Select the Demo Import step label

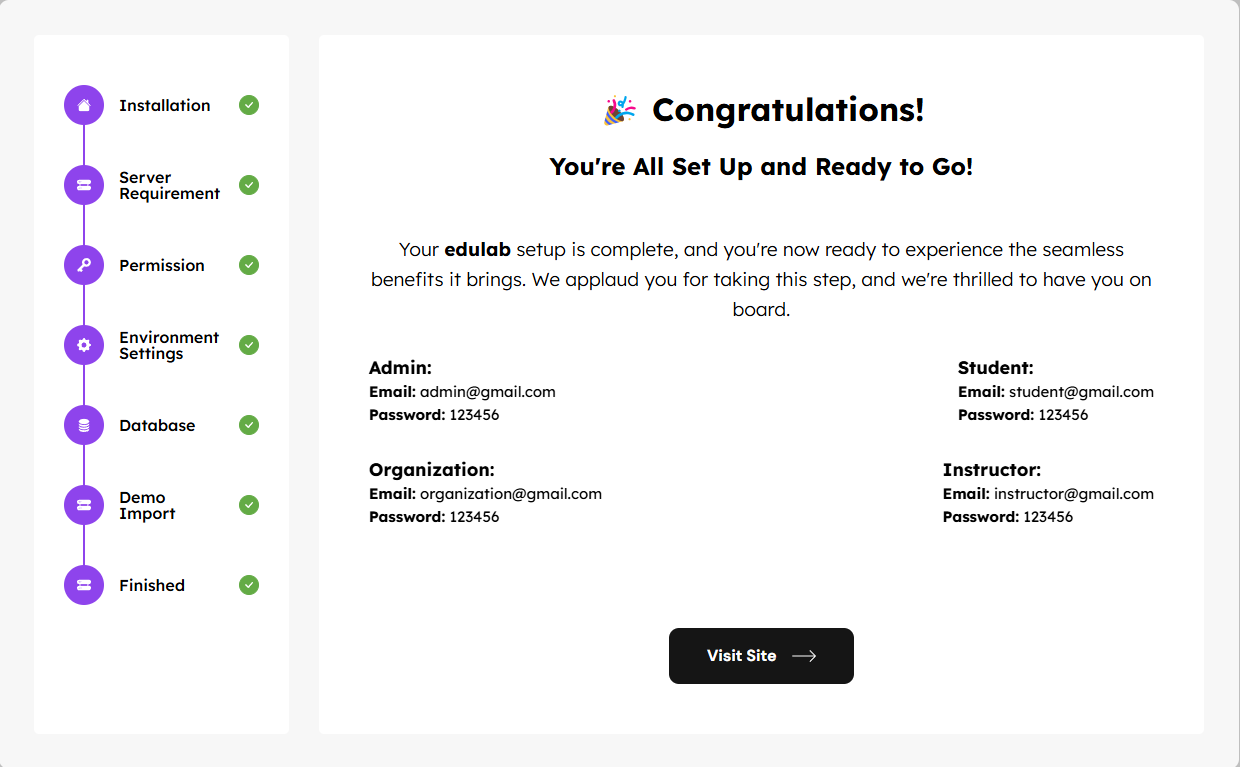(147, 506)
